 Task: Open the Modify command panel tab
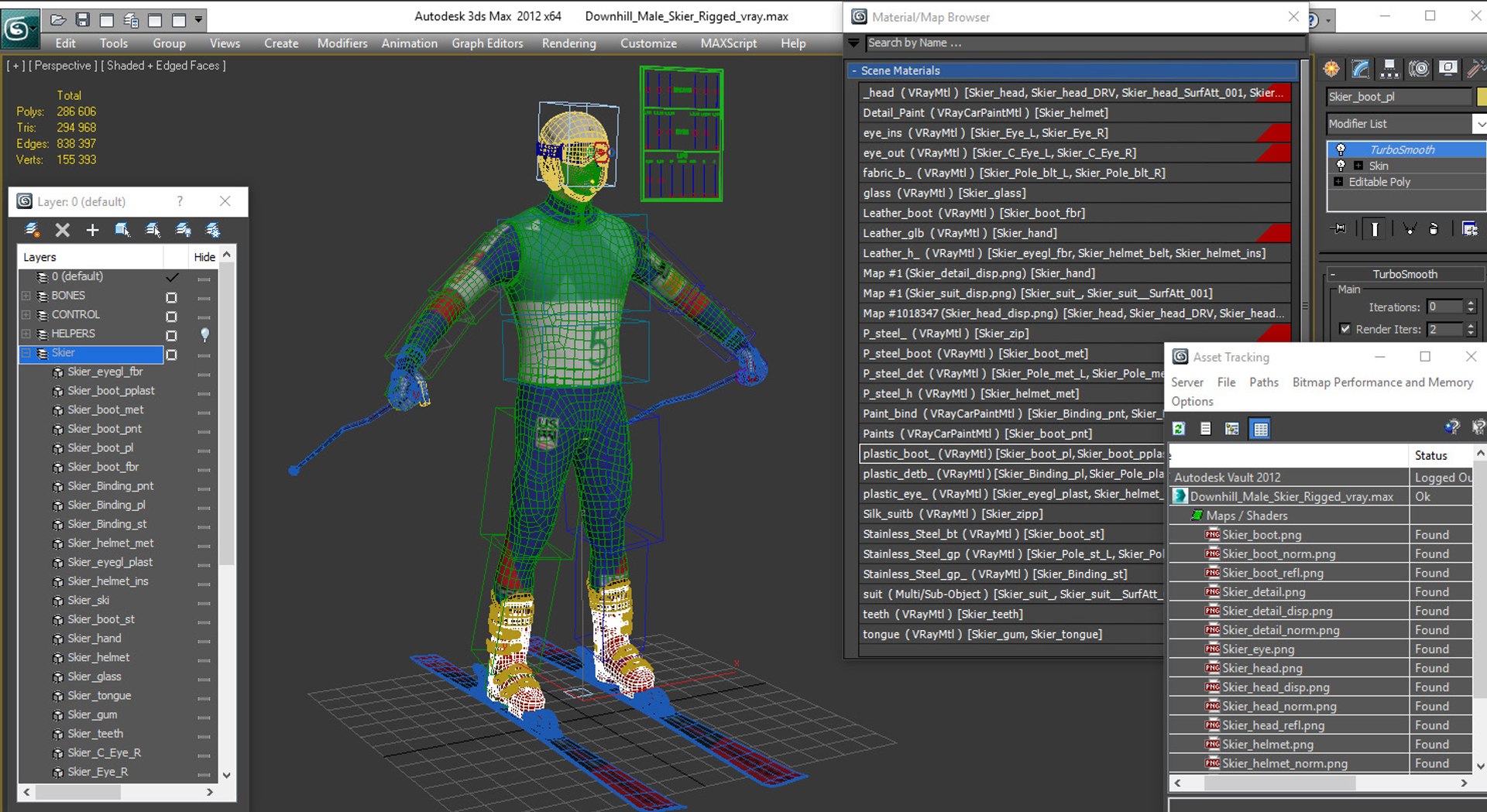tap(1361, 70)
